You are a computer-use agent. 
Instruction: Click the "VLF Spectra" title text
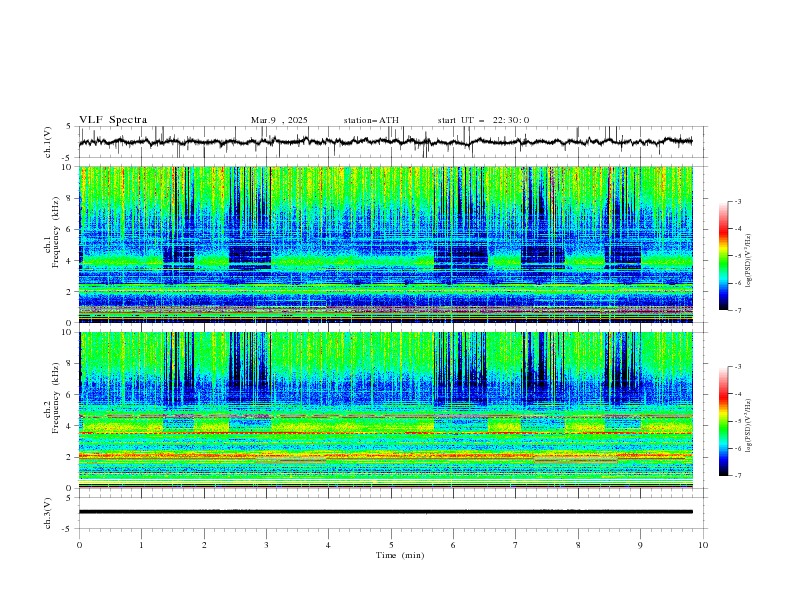[x=113, y=120]
